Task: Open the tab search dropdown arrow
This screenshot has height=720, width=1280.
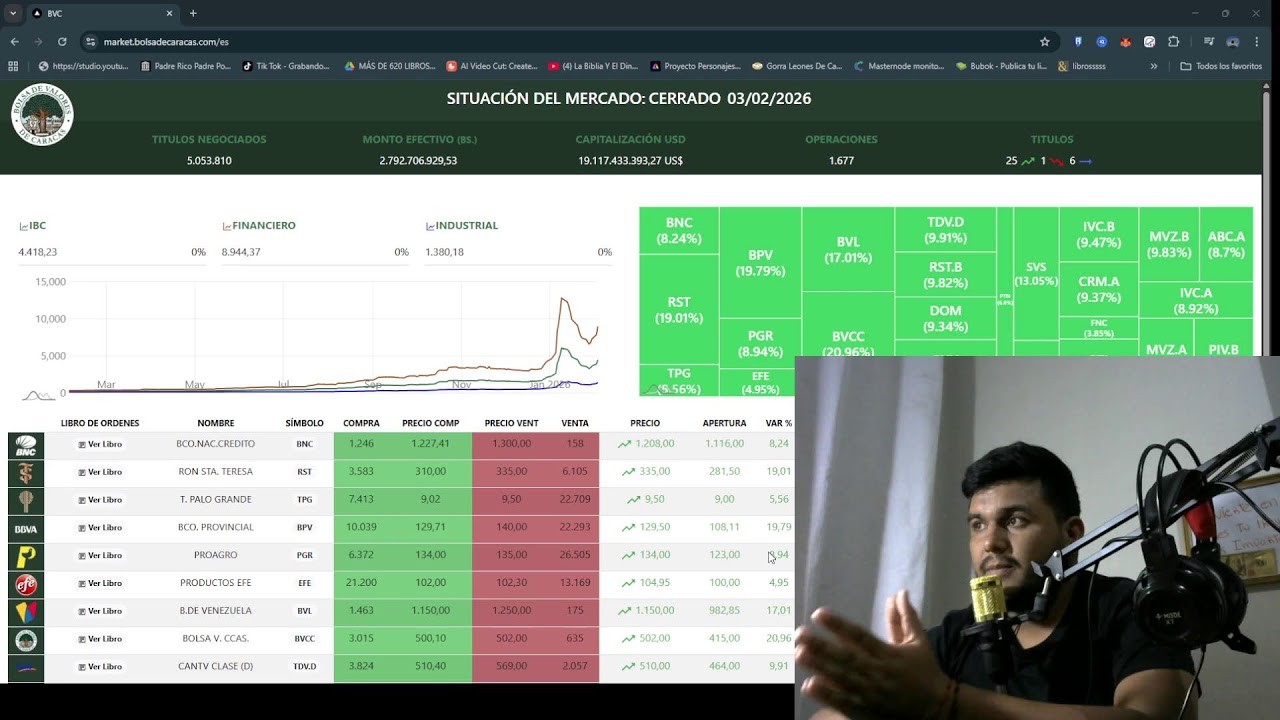Action: point(13,13)
